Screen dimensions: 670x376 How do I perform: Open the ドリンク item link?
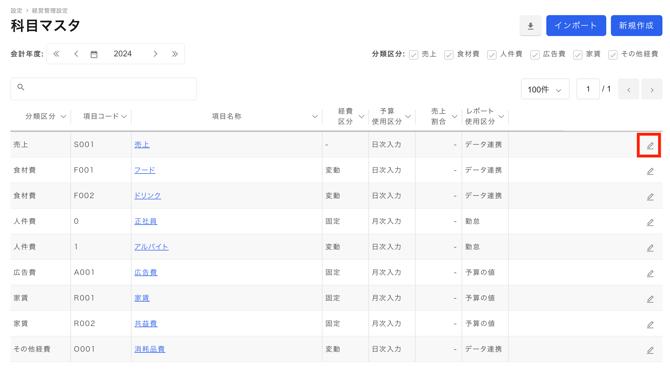point(148,196)
